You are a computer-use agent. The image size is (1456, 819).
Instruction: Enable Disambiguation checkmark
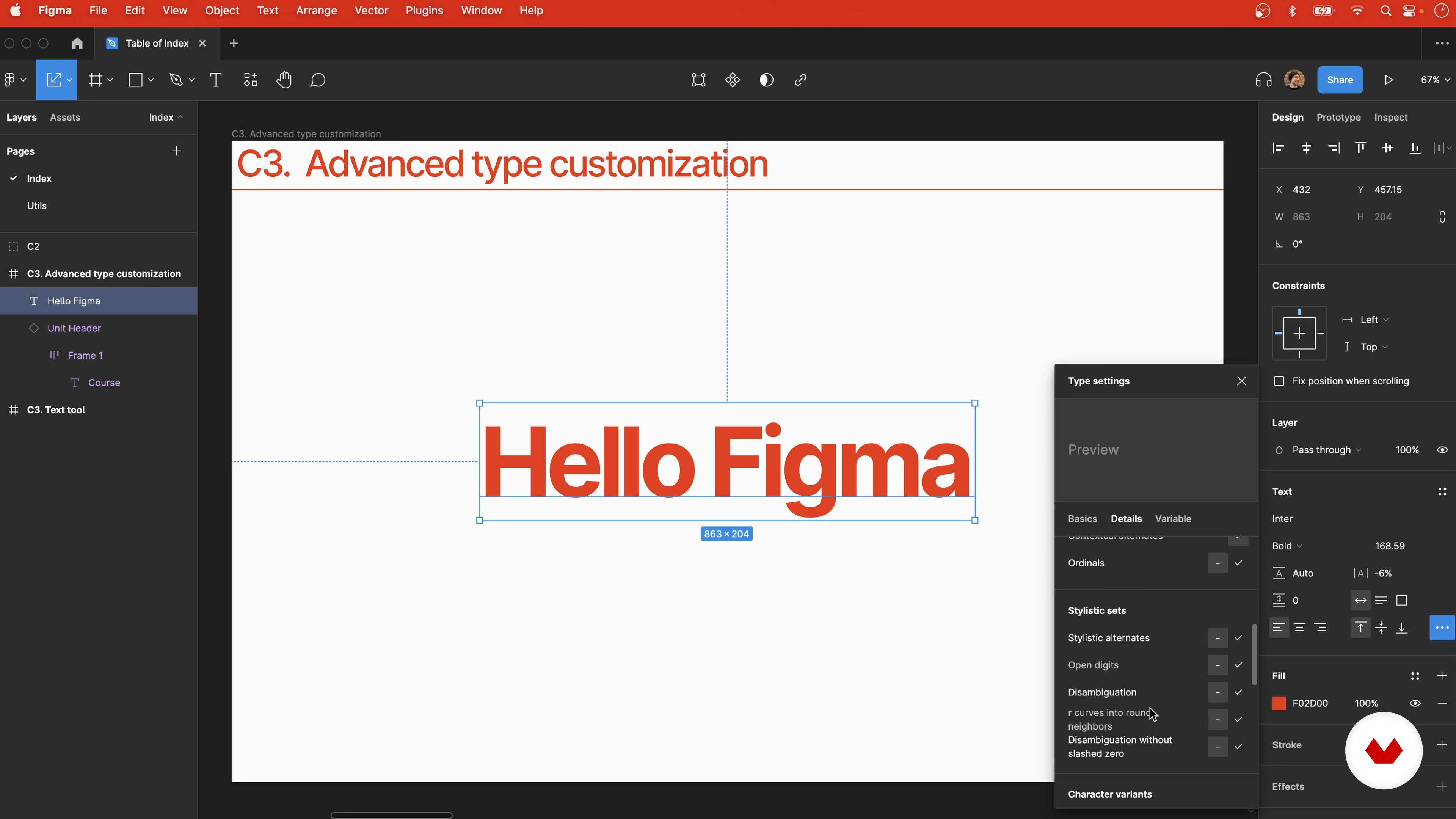pyautogui.click(x=1238, y=692)
